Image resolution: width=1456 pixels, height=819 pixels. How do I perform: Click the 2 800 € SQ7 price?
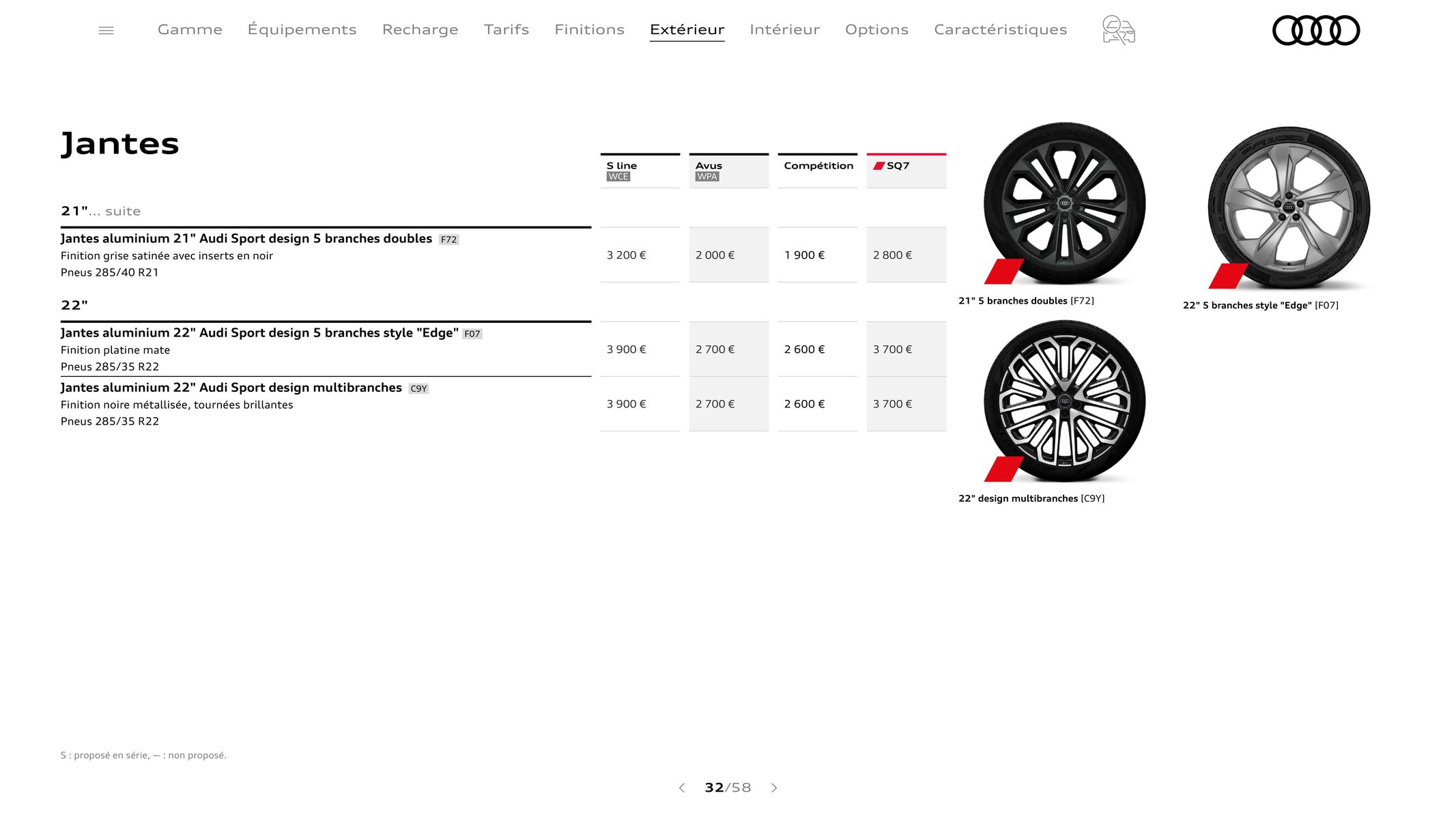click(892, 255)
